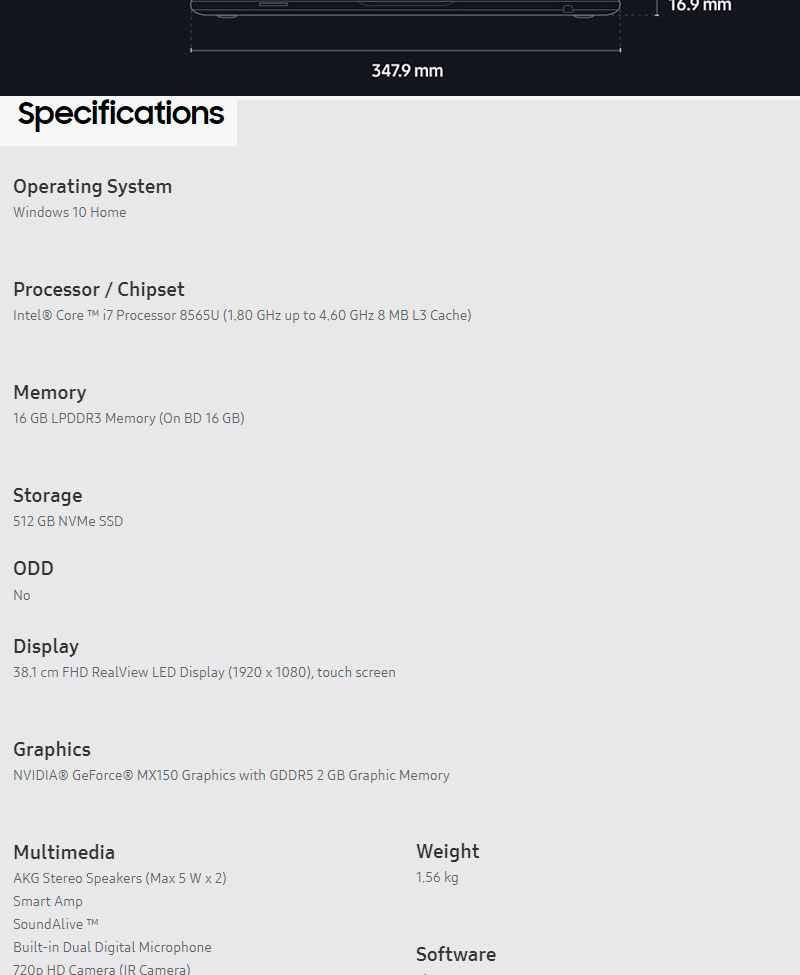The width and height of the screenshot is (800, 975).
Task: Click the Windows 10 Home text
Action: click(69, 212)
